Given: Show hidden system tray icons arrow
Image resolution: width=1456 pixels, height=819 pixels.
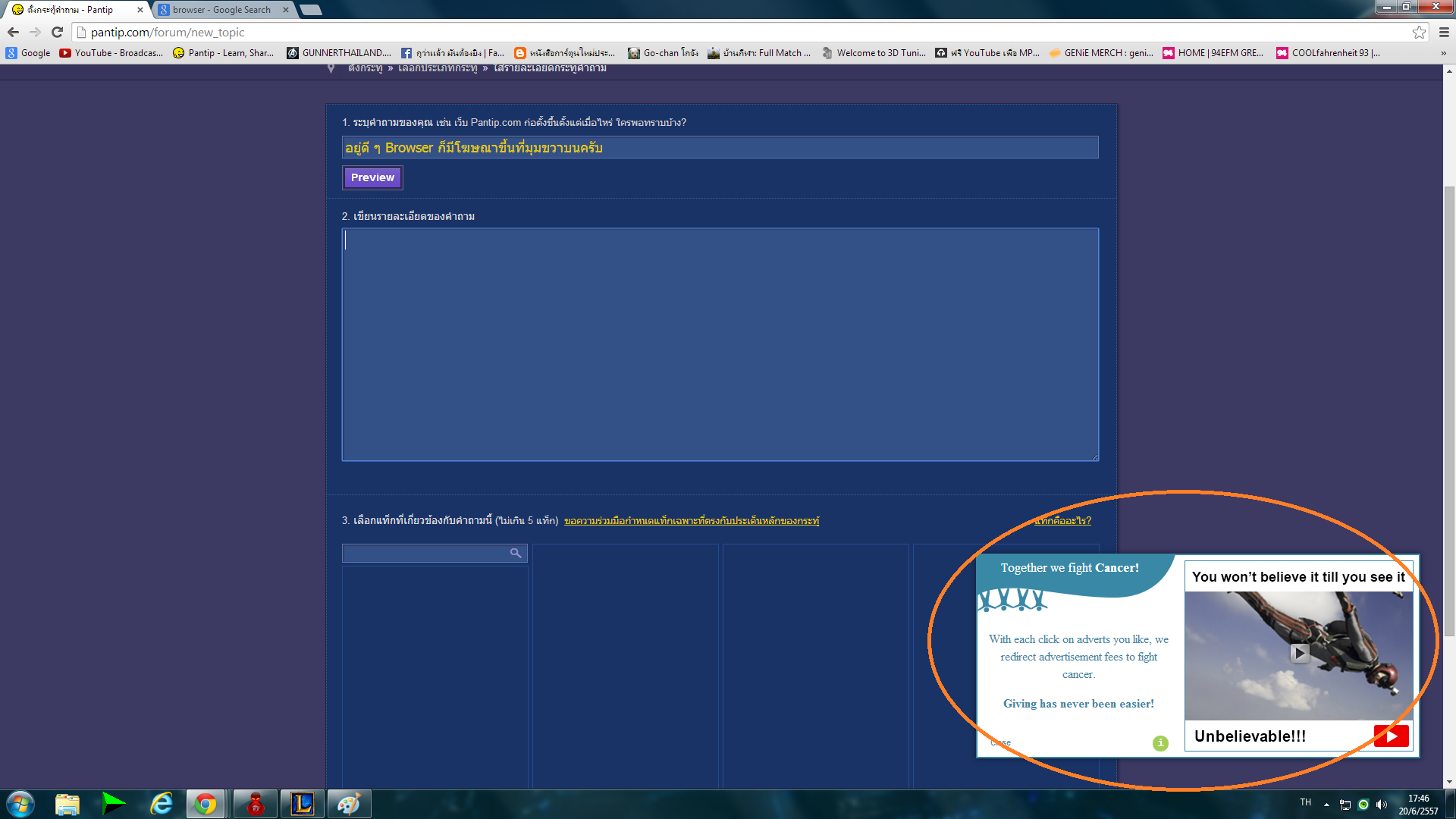Looking at the screenshot, I should 1326,805.
